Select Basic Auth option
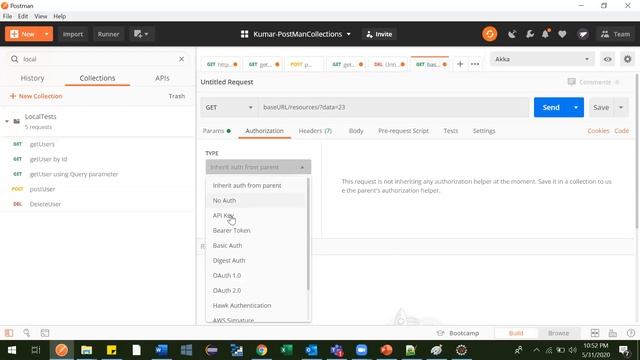The height and width of the screenshot is (360, 640). 257,246
